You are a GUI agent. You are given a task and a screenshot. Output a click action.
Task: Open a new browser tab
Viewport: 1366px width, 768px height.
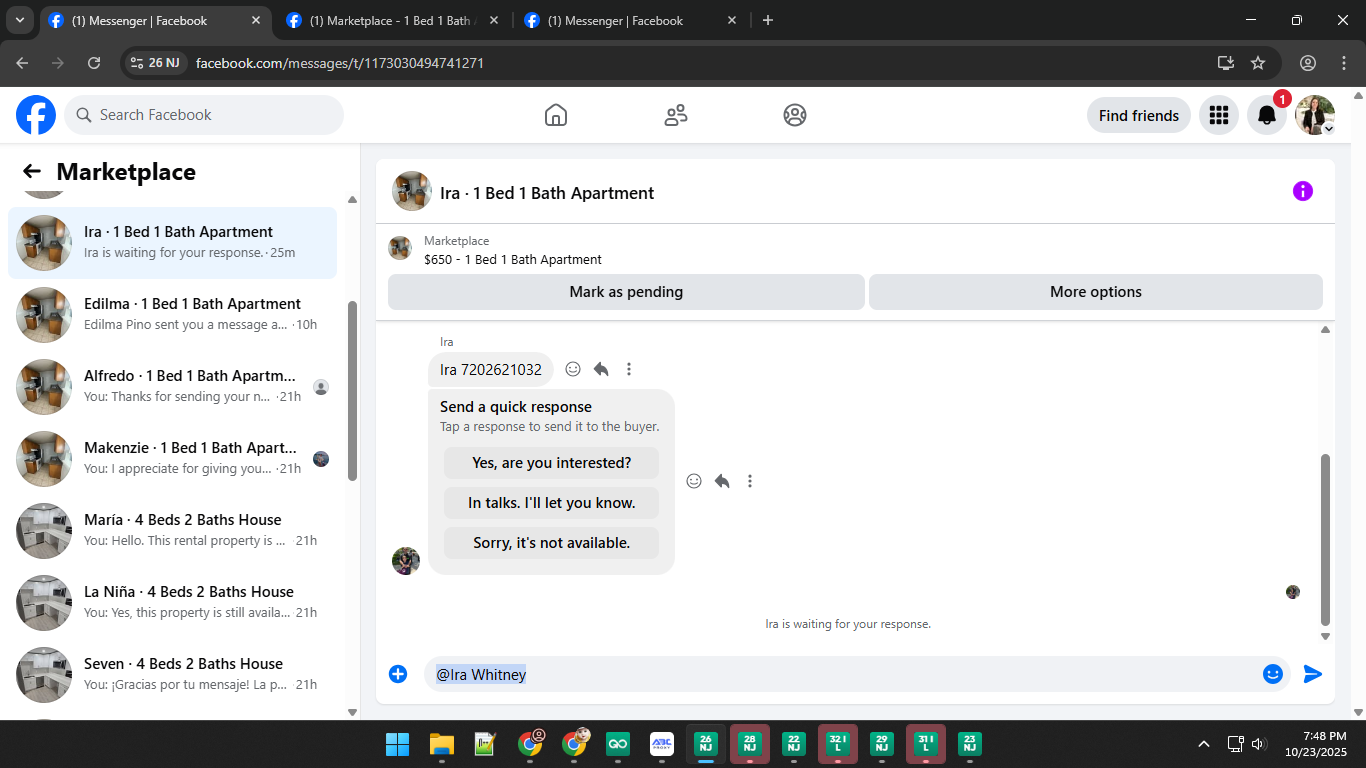[x=768, y=20]
